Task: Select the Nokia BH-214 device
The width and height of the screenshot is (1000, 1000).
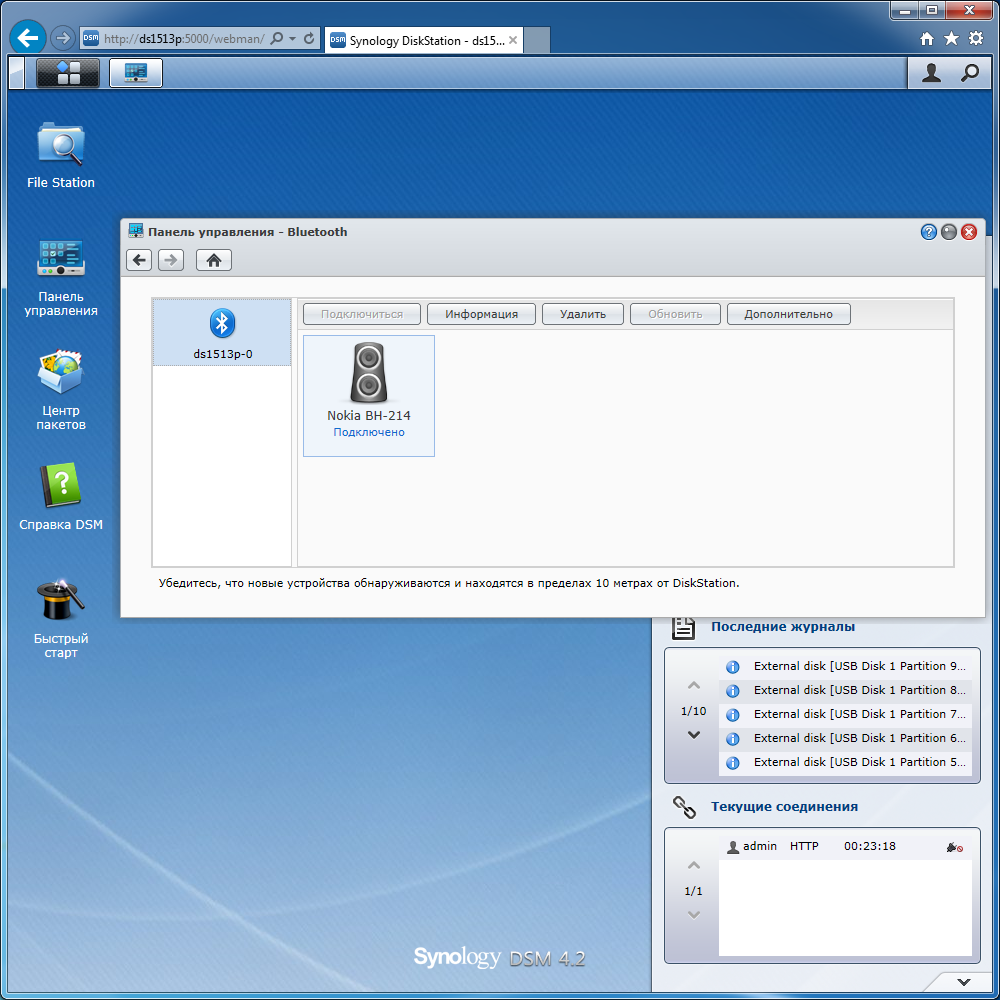Action: (x=369, y=396)
